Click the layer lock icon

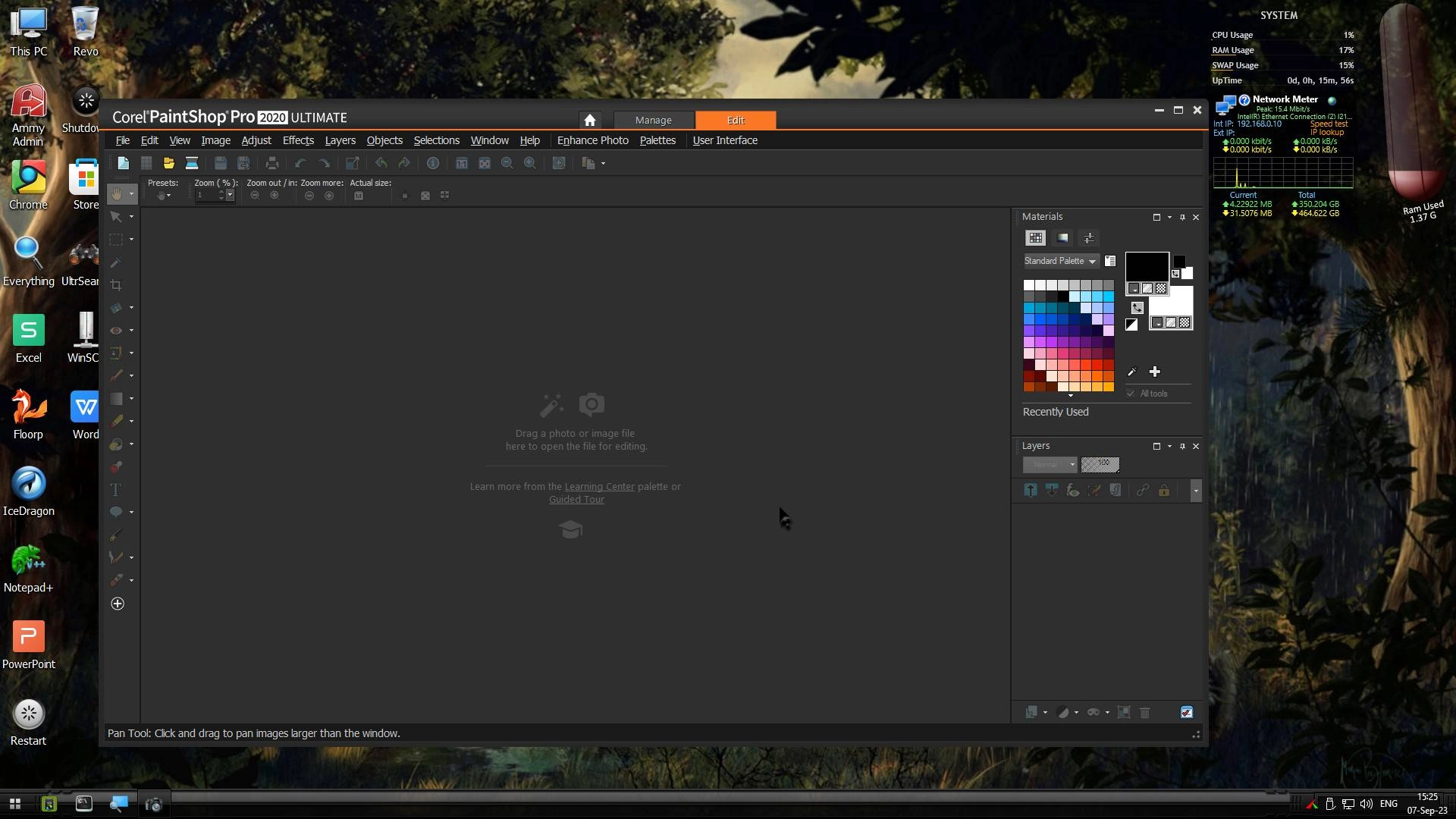(x=1164, y=491)
